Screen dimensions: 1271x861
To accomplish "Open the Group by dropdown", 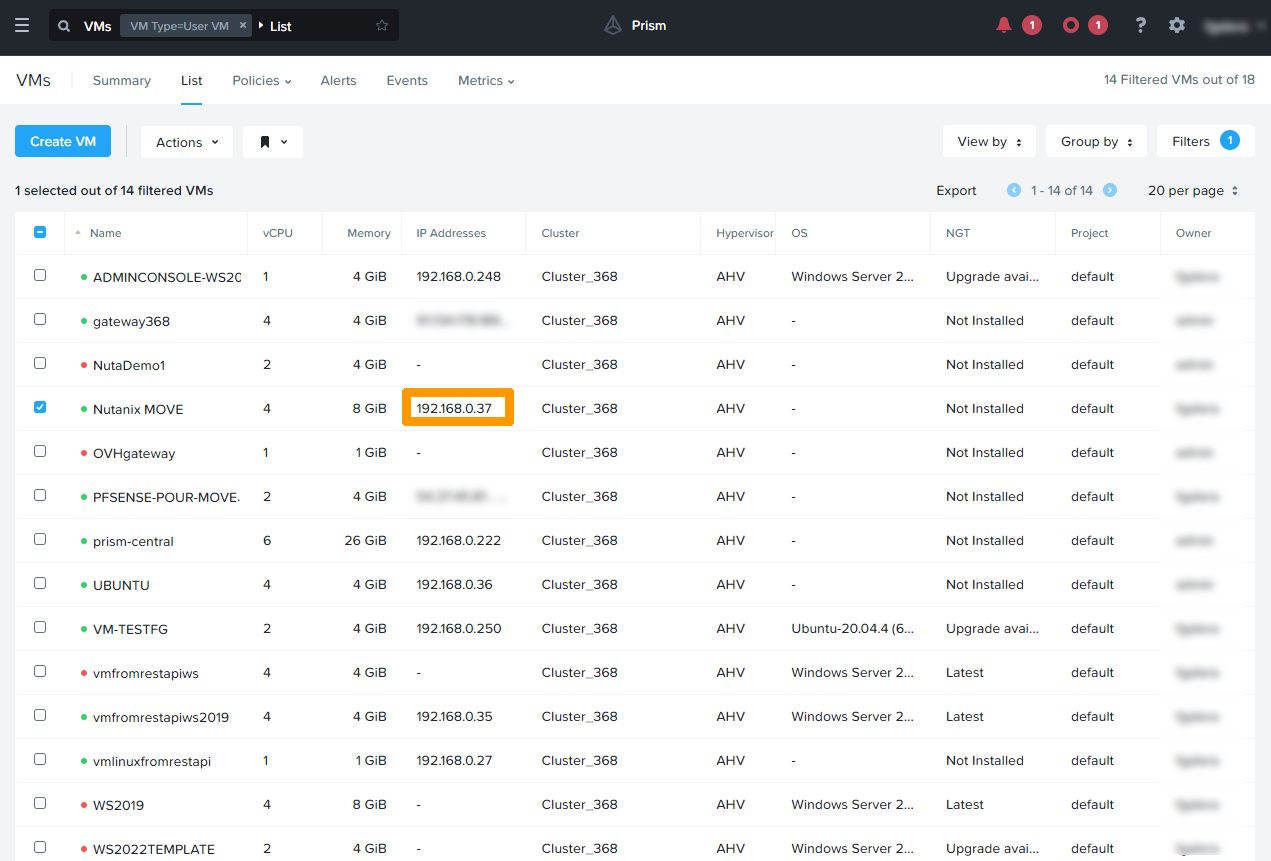I will pos(1096,142).
